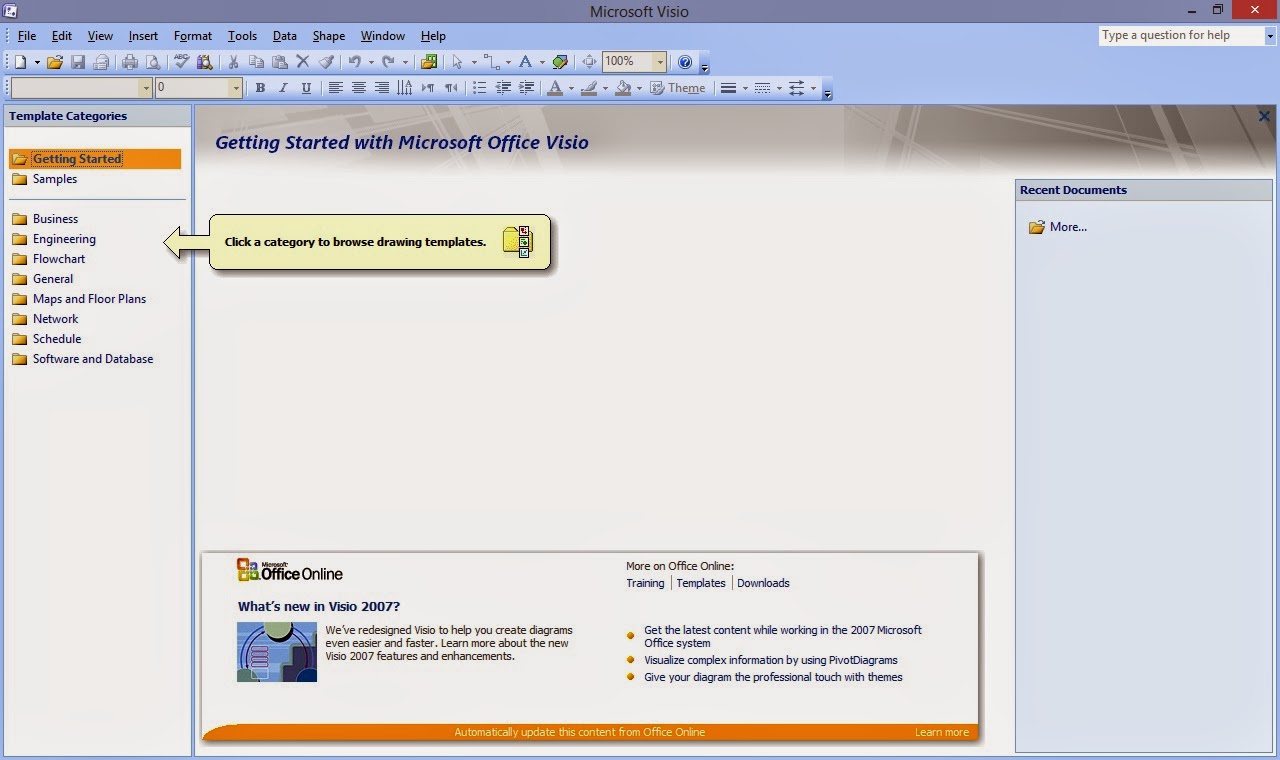1280x760 pixels.
Task: Click the Pan and zoom arrows icon
Action: [590, 62]
